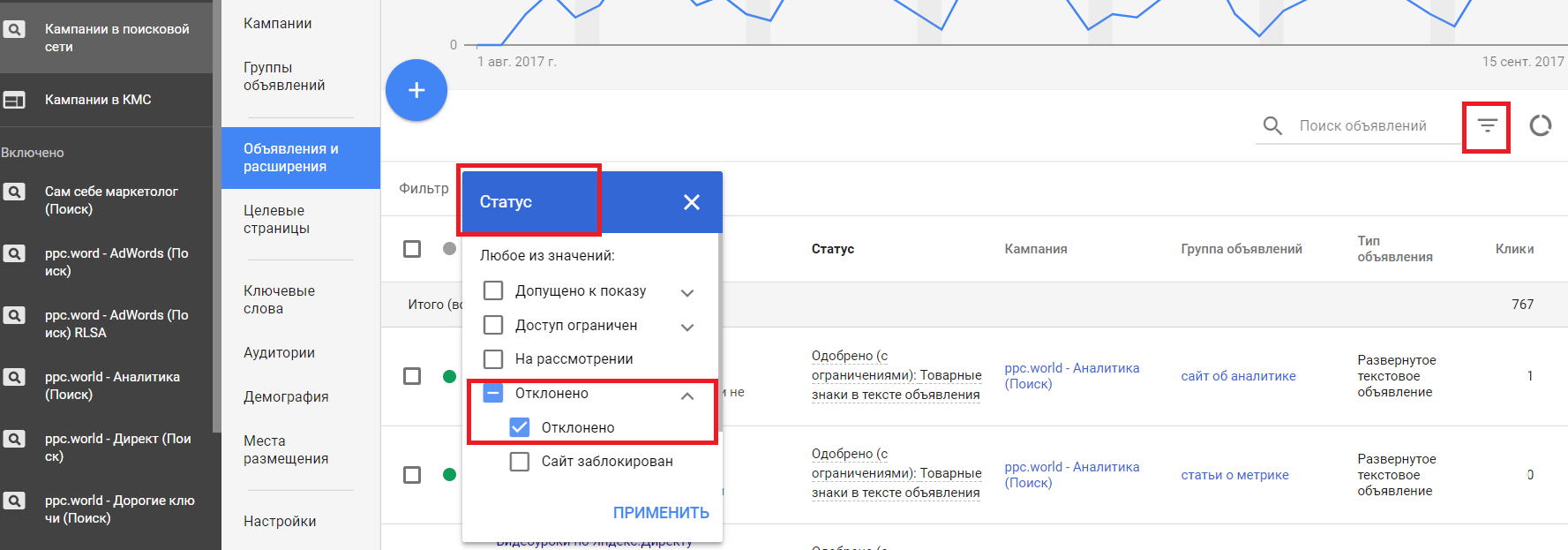
Task: Uncheck the nested Отклонено checkbox
Action: pos(520,427)
